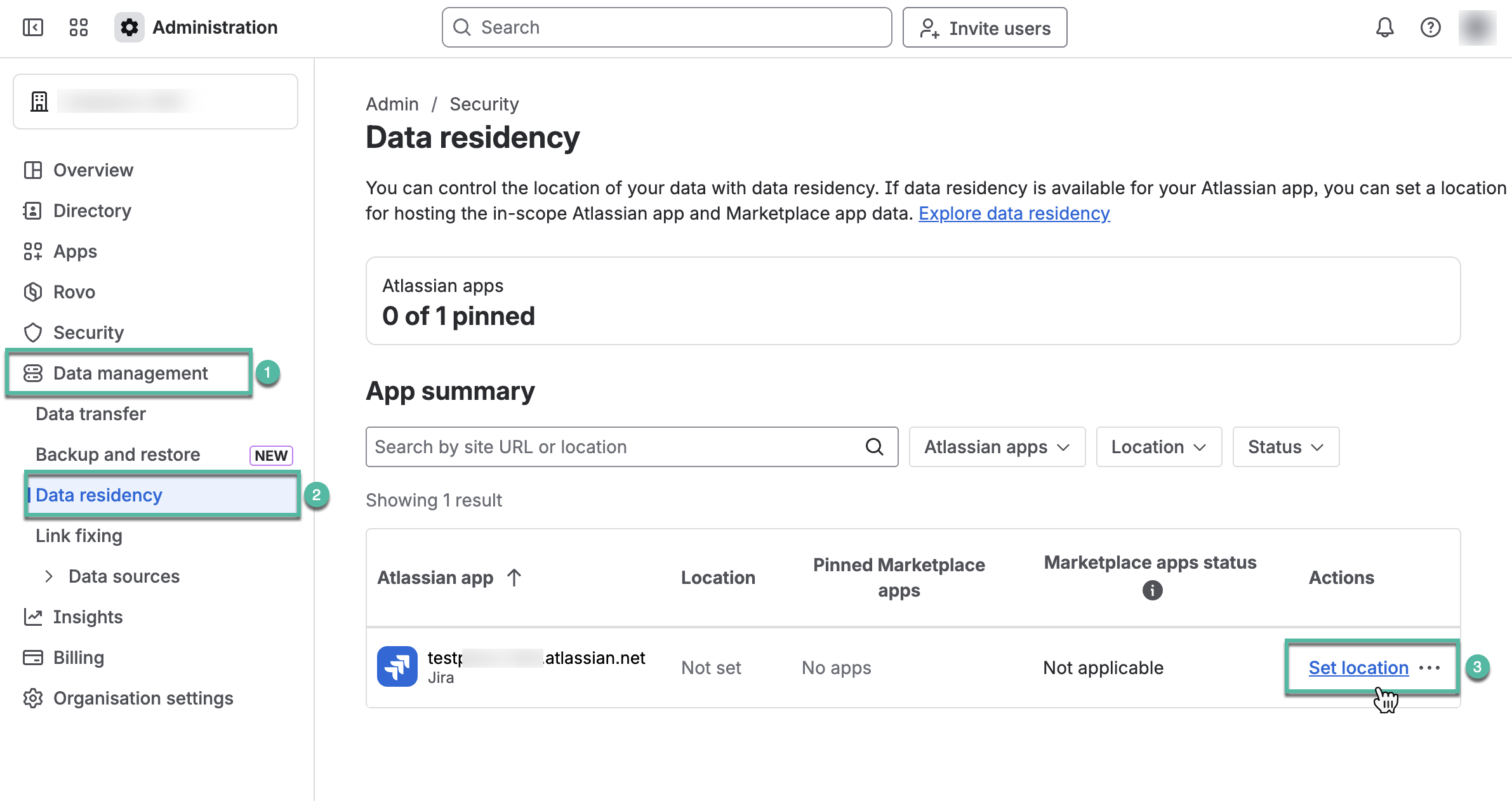The image size is (1512, 801).
Task: Open the help question mark icon
Action: click(1430, 27)
